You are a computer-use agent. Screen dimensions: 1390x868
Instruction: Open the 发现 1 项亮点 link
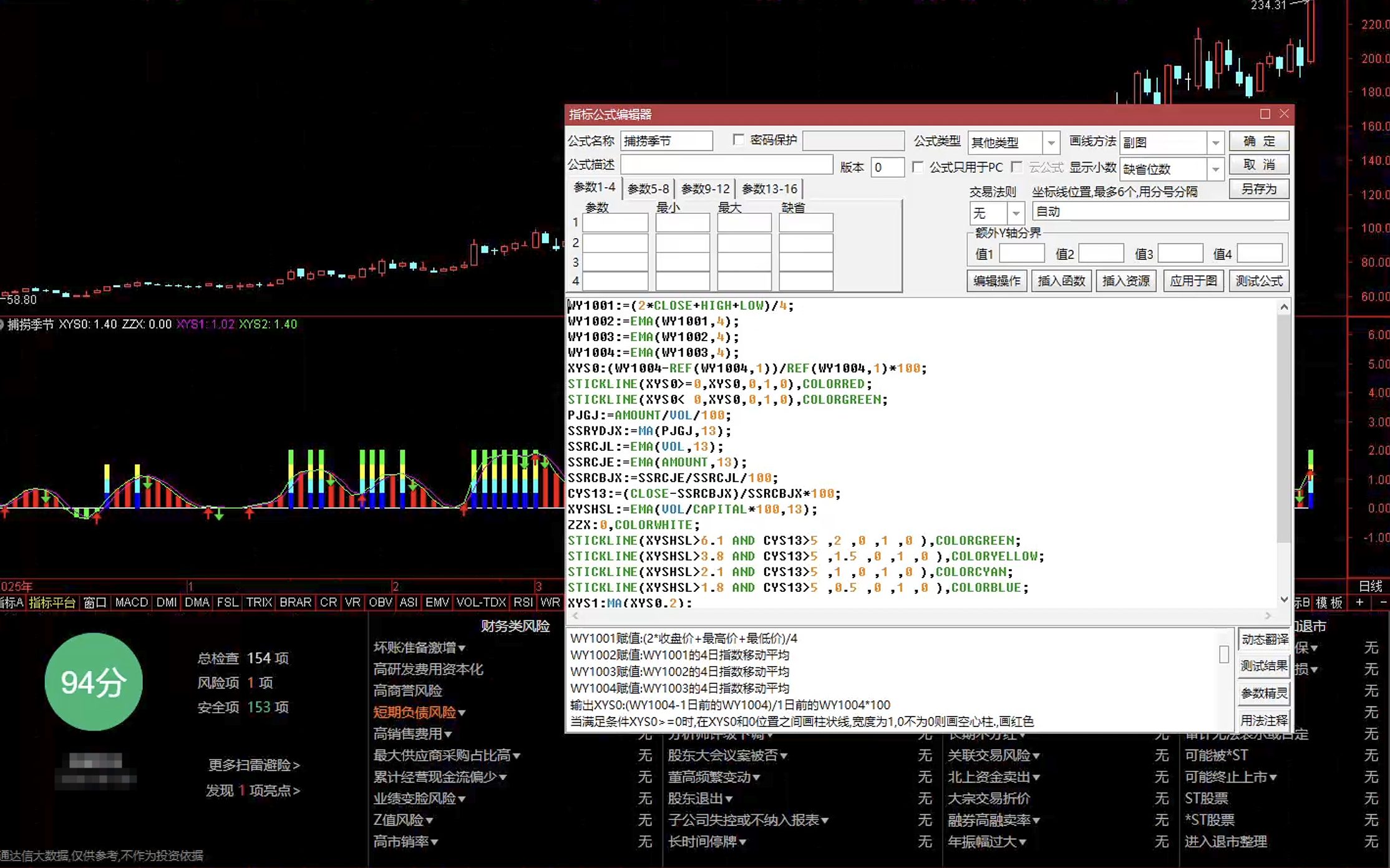click(x=253, y=791)
